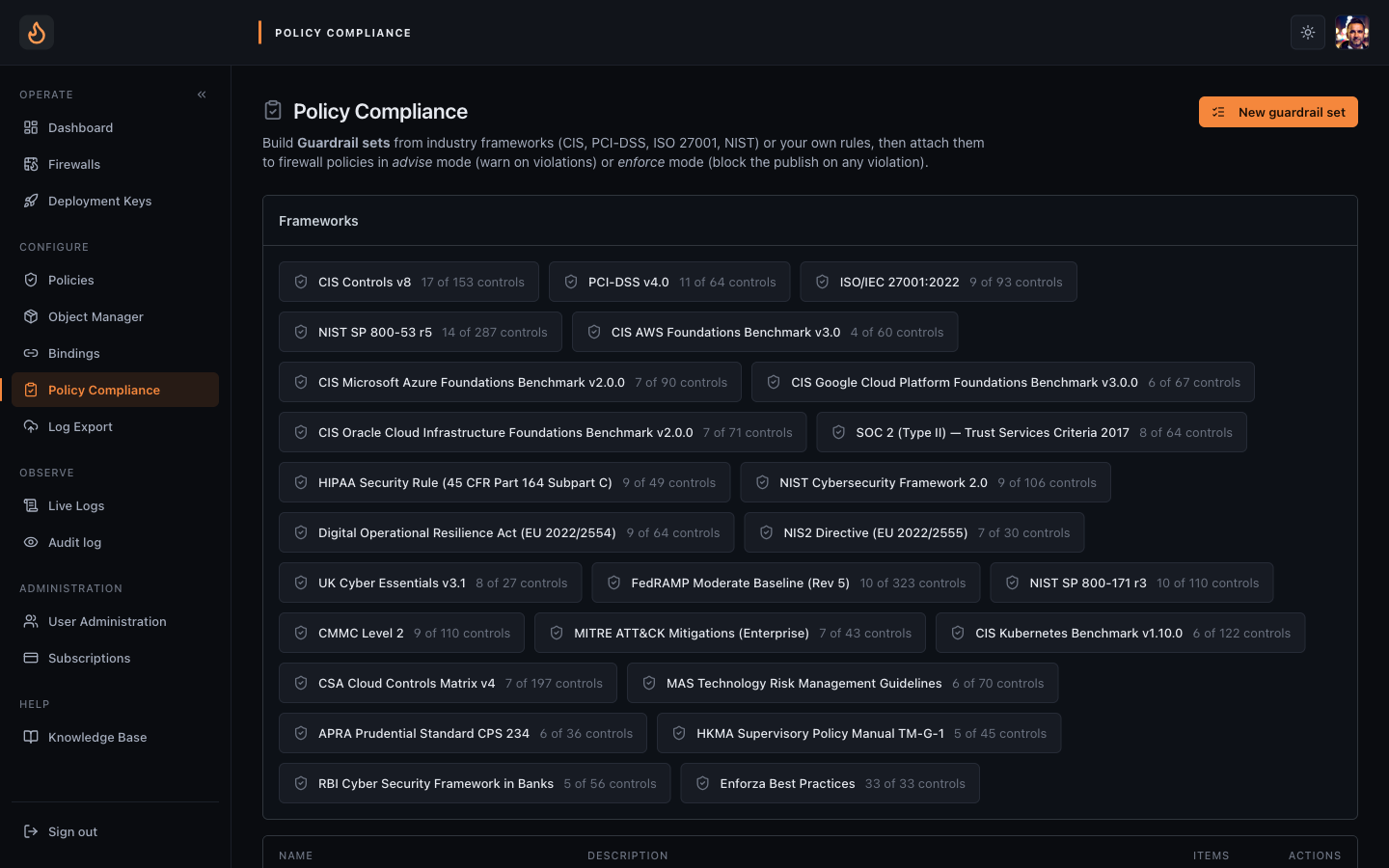Select HKMA Supervisory Policy Manual TM-G-1
The width and height of the screenshot is (1389, 868).
858,733
